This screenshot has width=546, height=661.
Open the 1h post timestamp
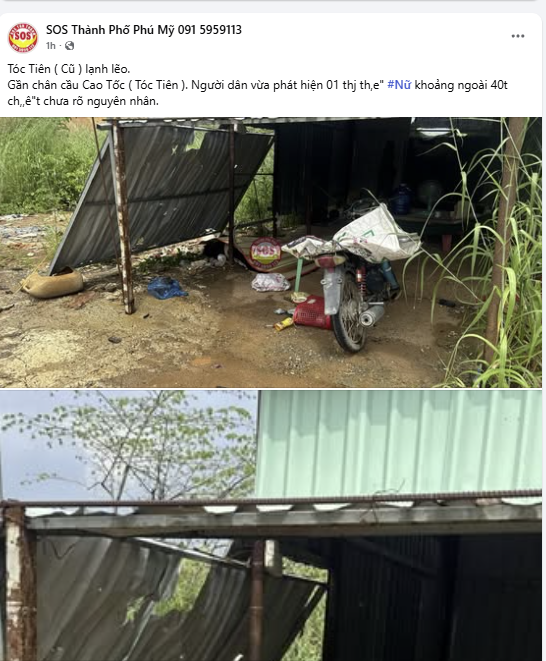(x=51, y=46)
